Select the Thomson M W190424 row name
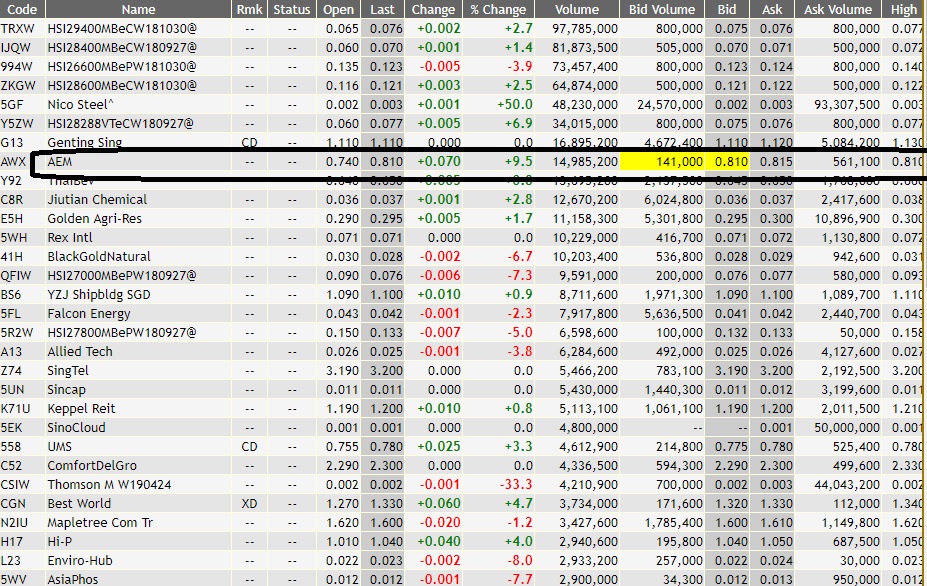The width and height of the screenshot is (927, 586). click(x=109, y=484)
